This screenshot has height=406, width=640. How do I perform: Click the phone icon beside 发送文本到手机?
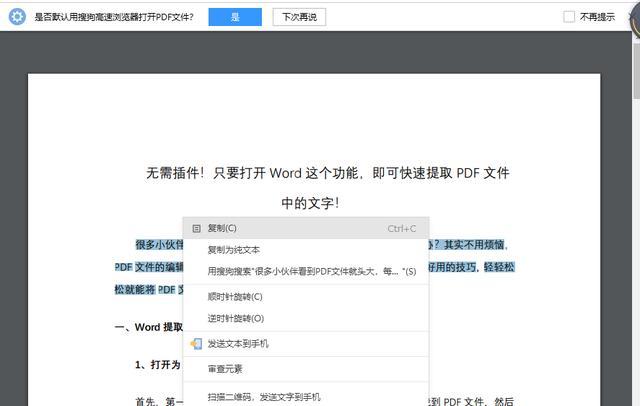[196, 344]
